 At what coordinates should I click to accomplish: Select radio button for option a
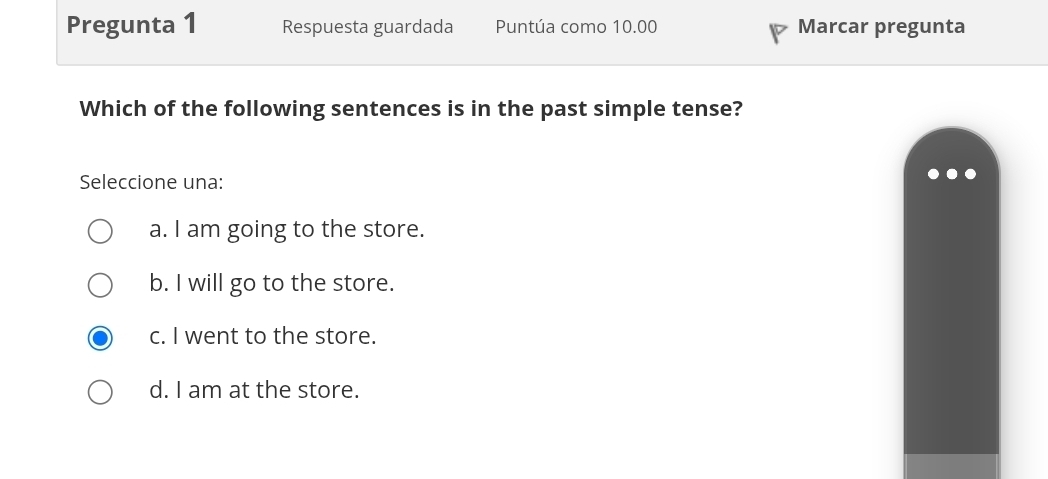100,232
